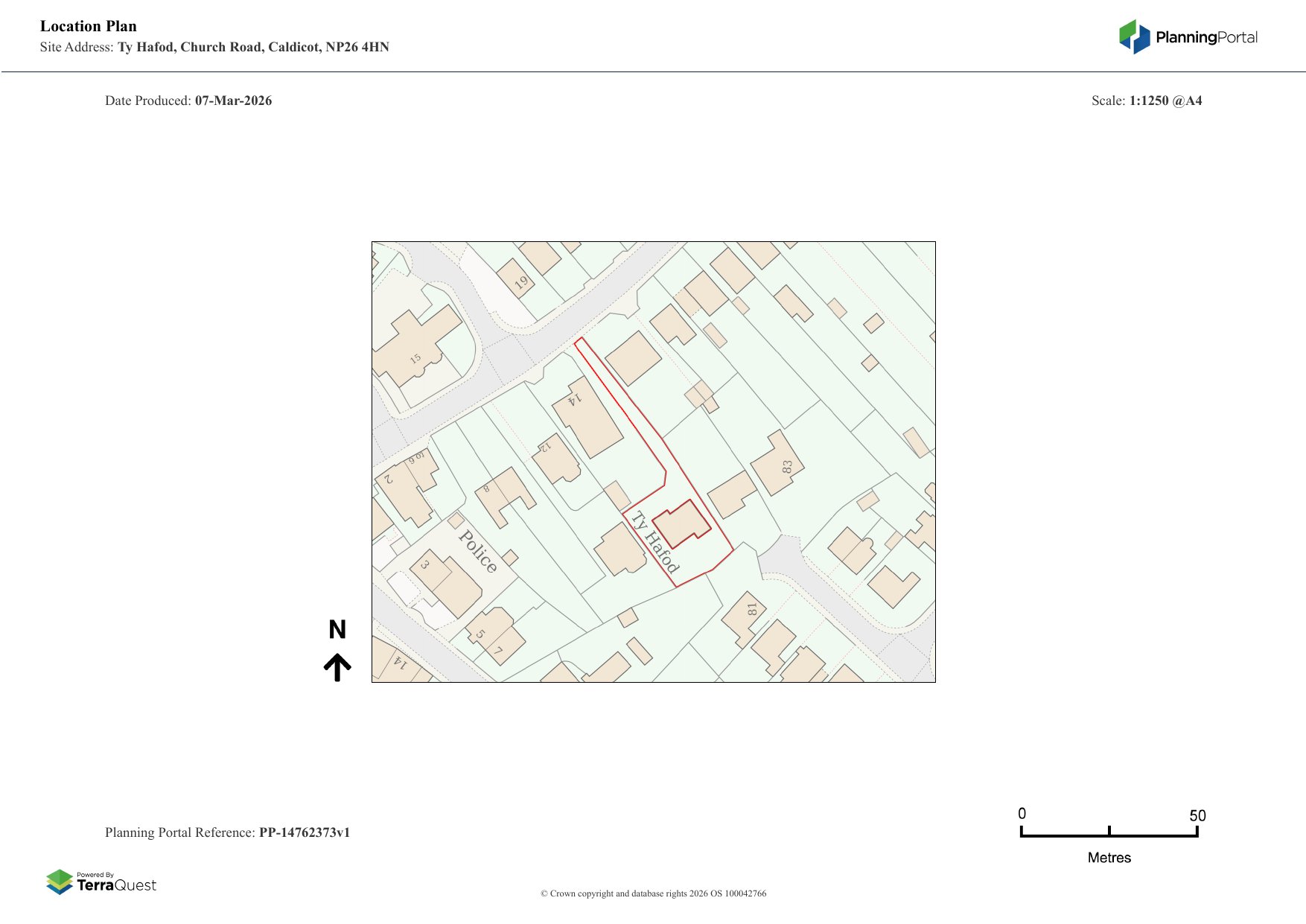Click the Location Plan title
Viewport: 1306px width, 924px height.
tap(89, 26)
